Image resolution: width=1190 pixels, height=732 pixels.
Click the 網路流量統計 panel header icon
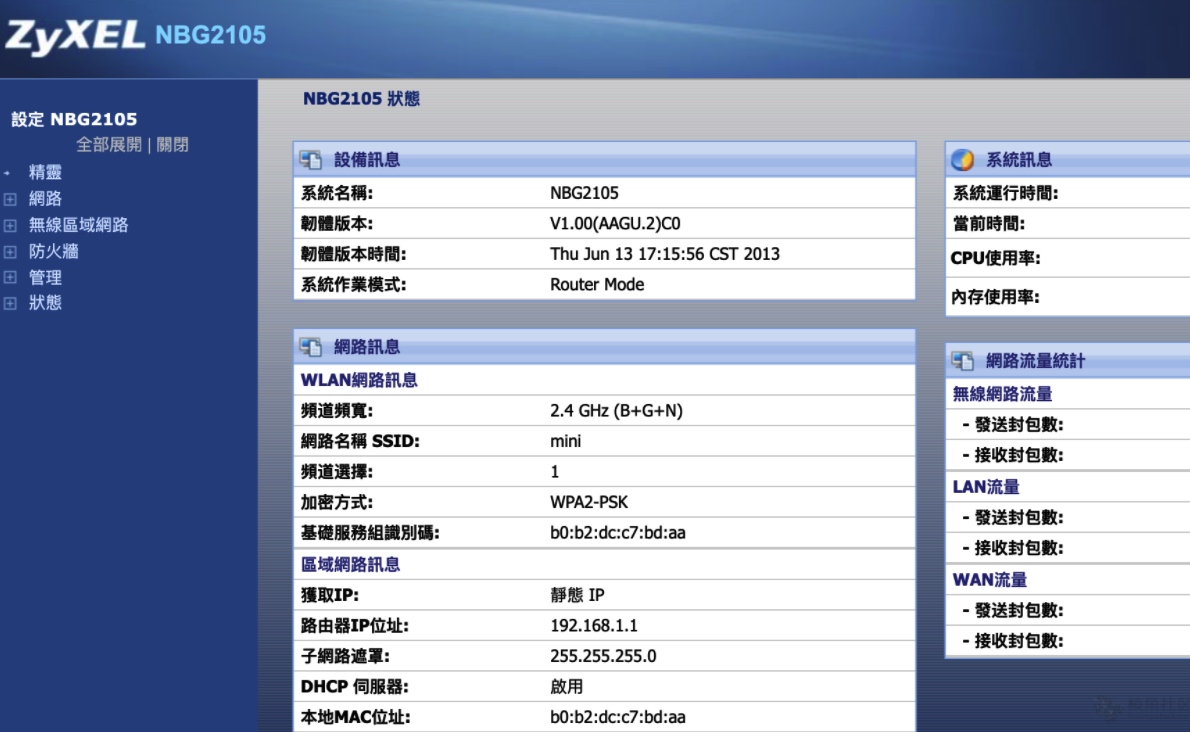(x=963, y=361)
